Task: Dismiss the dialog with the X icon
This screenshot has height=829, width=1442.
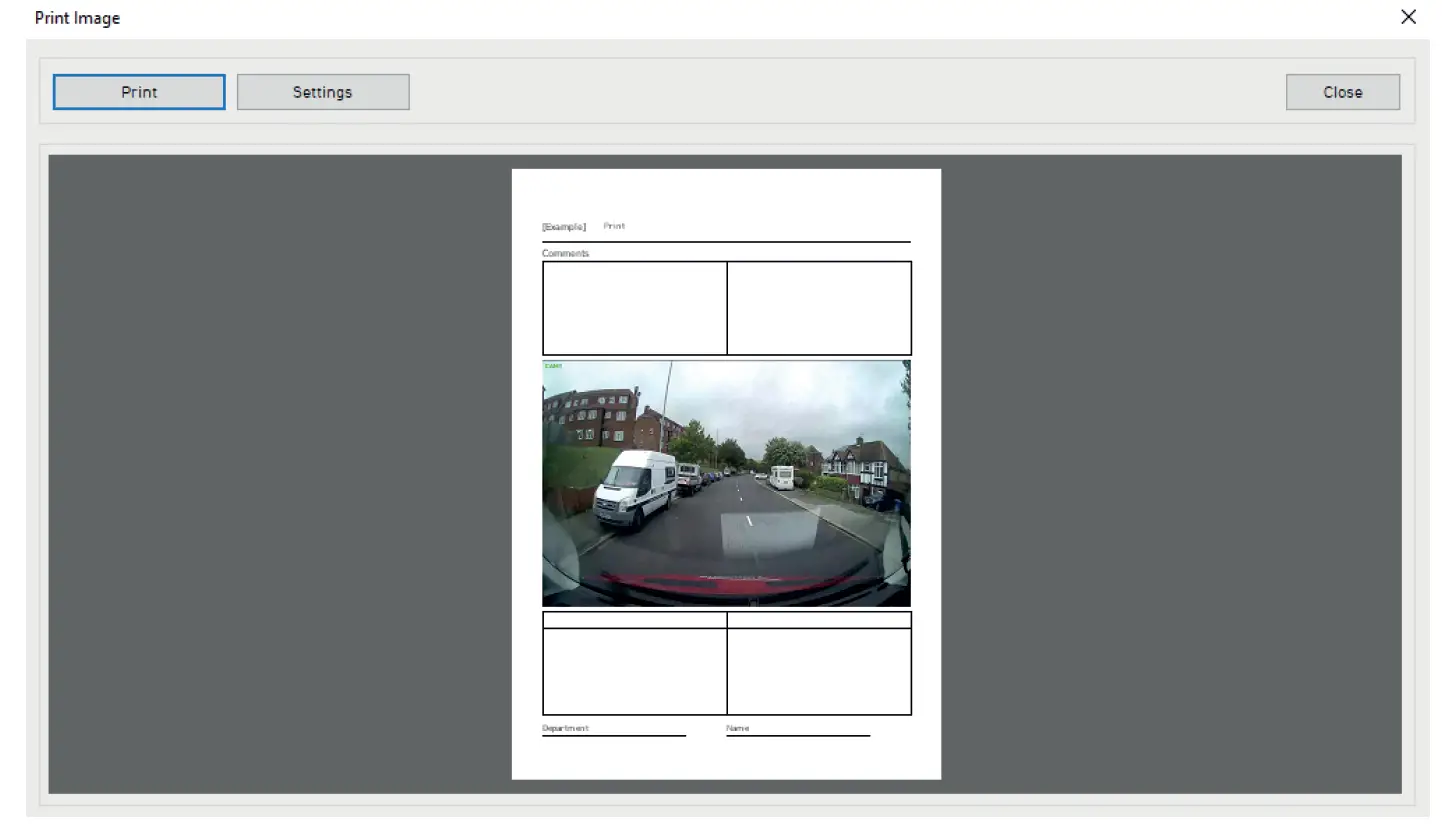Action: point(1408,17)
